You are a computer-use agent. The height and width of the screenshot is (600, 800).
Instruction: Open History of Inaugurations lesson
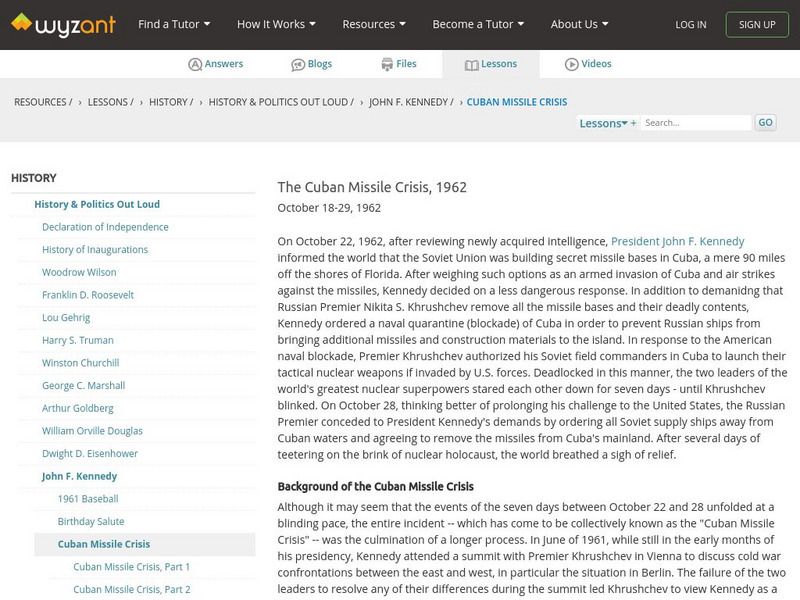point(95,249)
